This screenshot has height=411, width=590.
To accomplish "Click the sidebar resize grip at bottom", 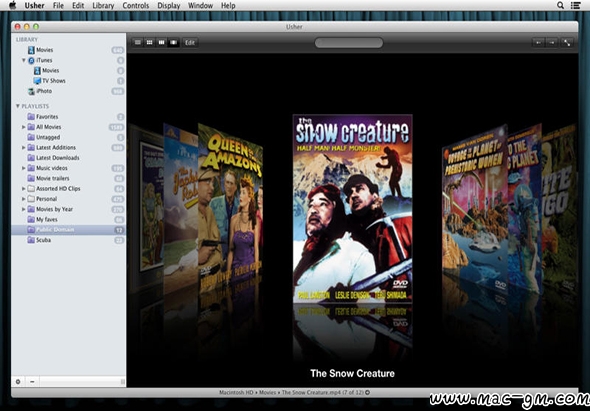I will coord(122,382).
